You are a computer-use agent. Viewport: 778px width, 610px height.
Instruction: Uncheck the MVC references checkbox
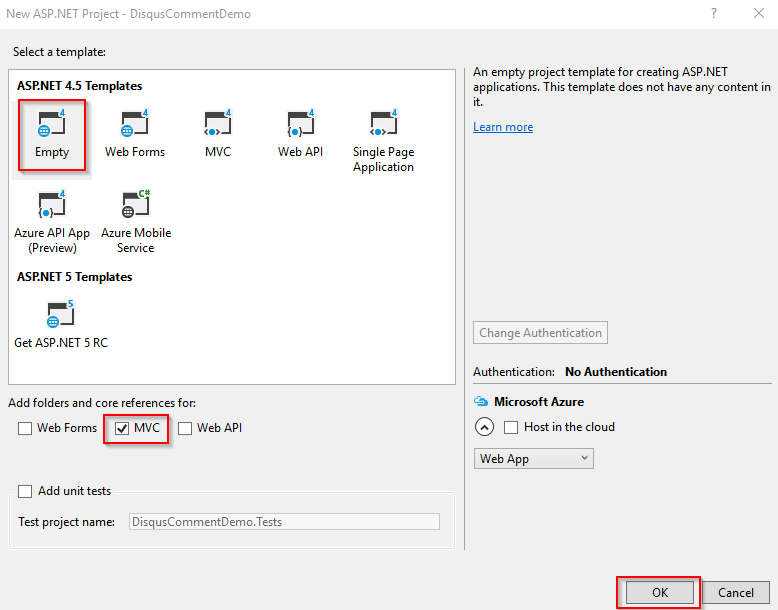(122, 428)
